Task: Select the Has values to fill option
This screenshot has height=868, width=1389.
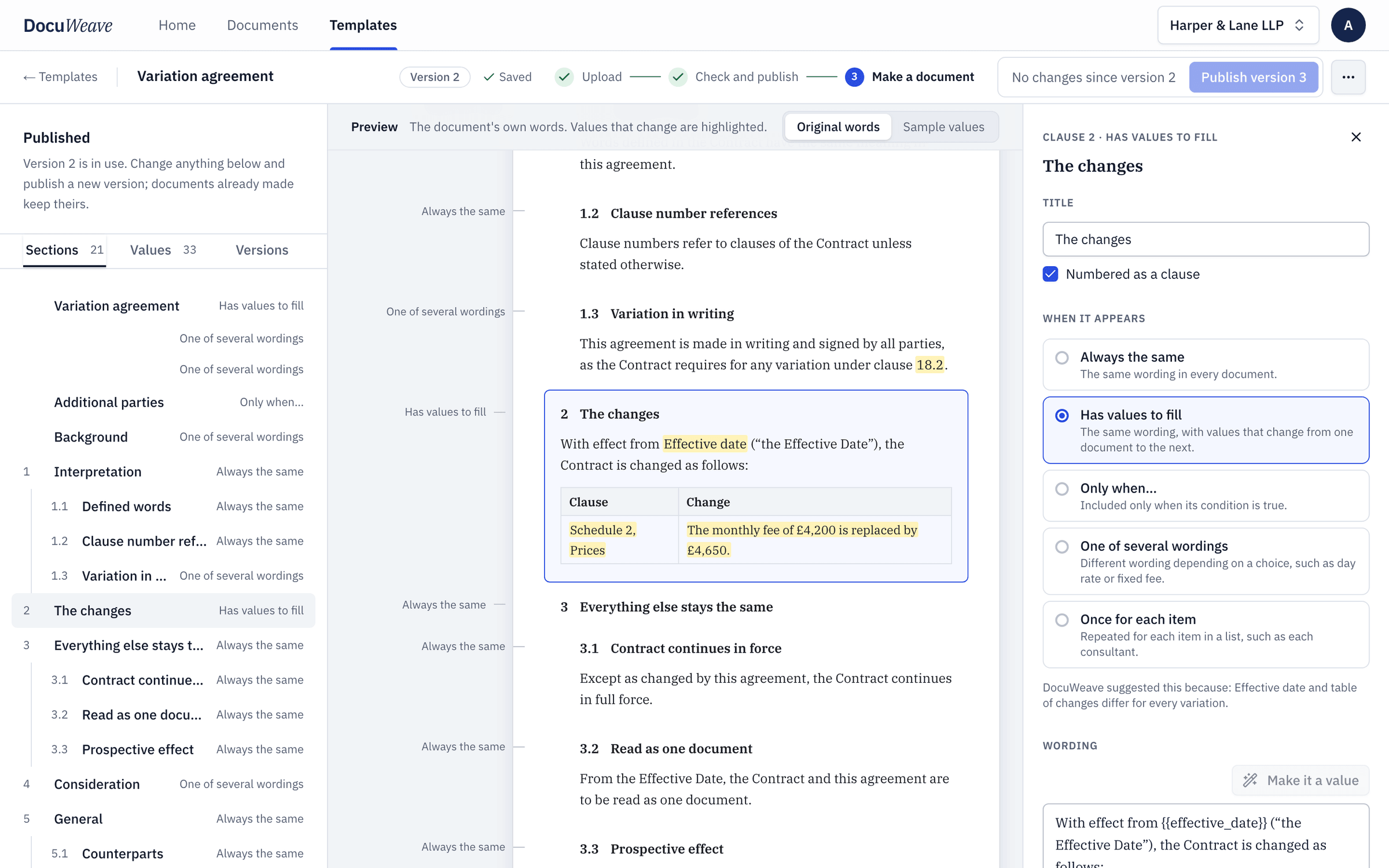Action: 1206,430
